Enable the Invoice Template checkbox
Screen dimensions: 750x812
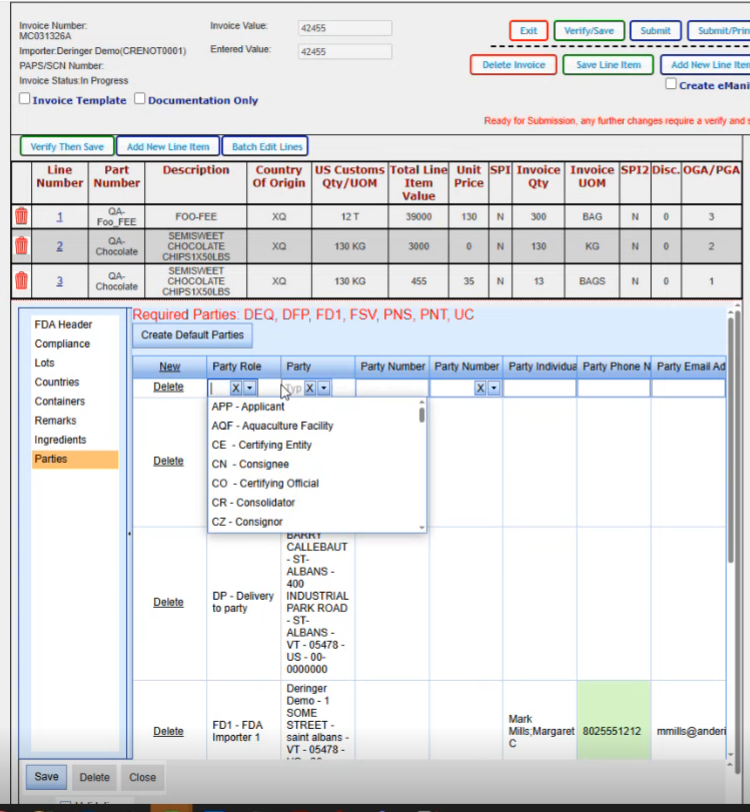[25, 100]
